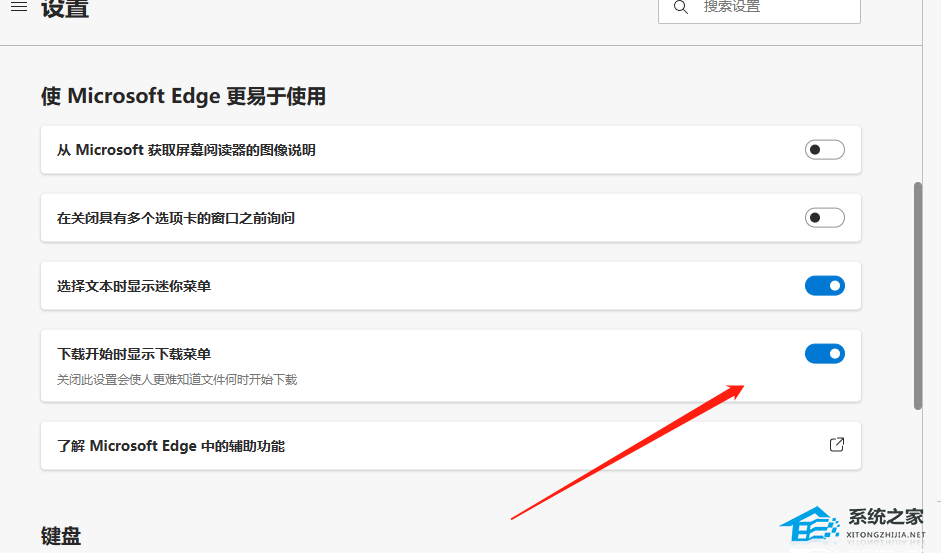The height and width of the screenshot is (553, 941).
Task: Click the search magnifier icon
Action: pos(681,7)
